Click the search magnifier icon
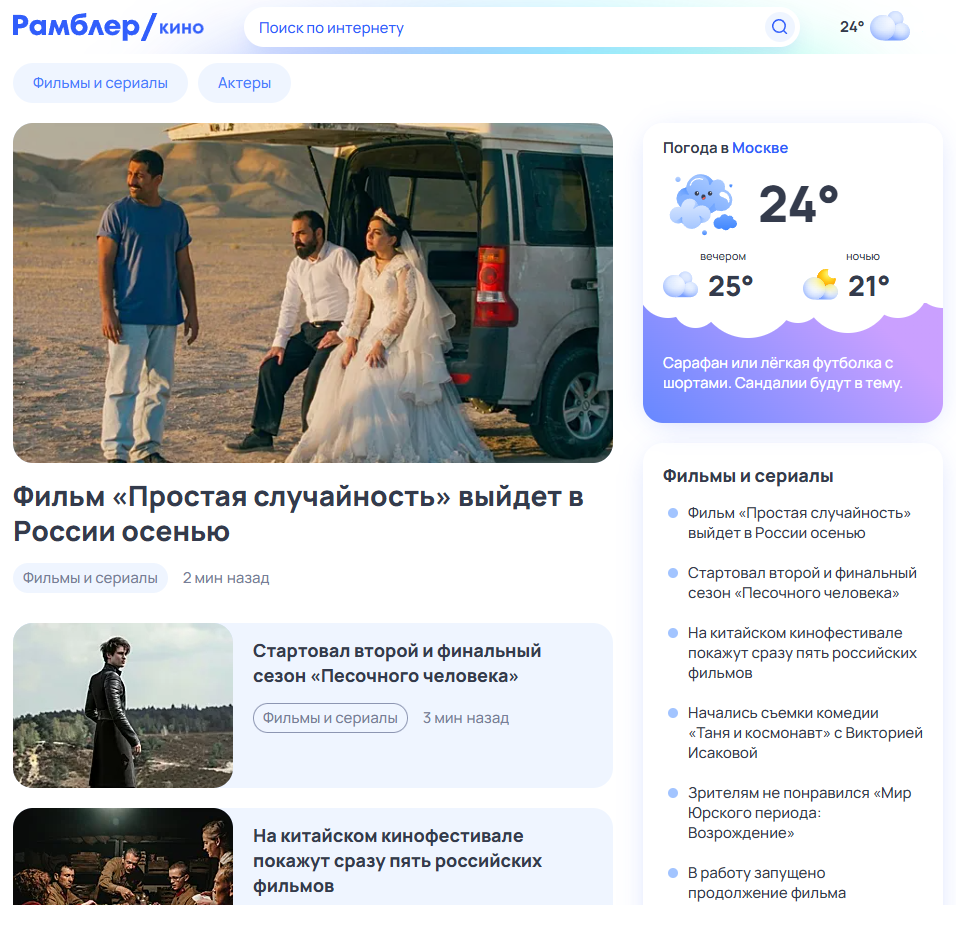Viewport: 956px width, 925px height. coord(779,27)
